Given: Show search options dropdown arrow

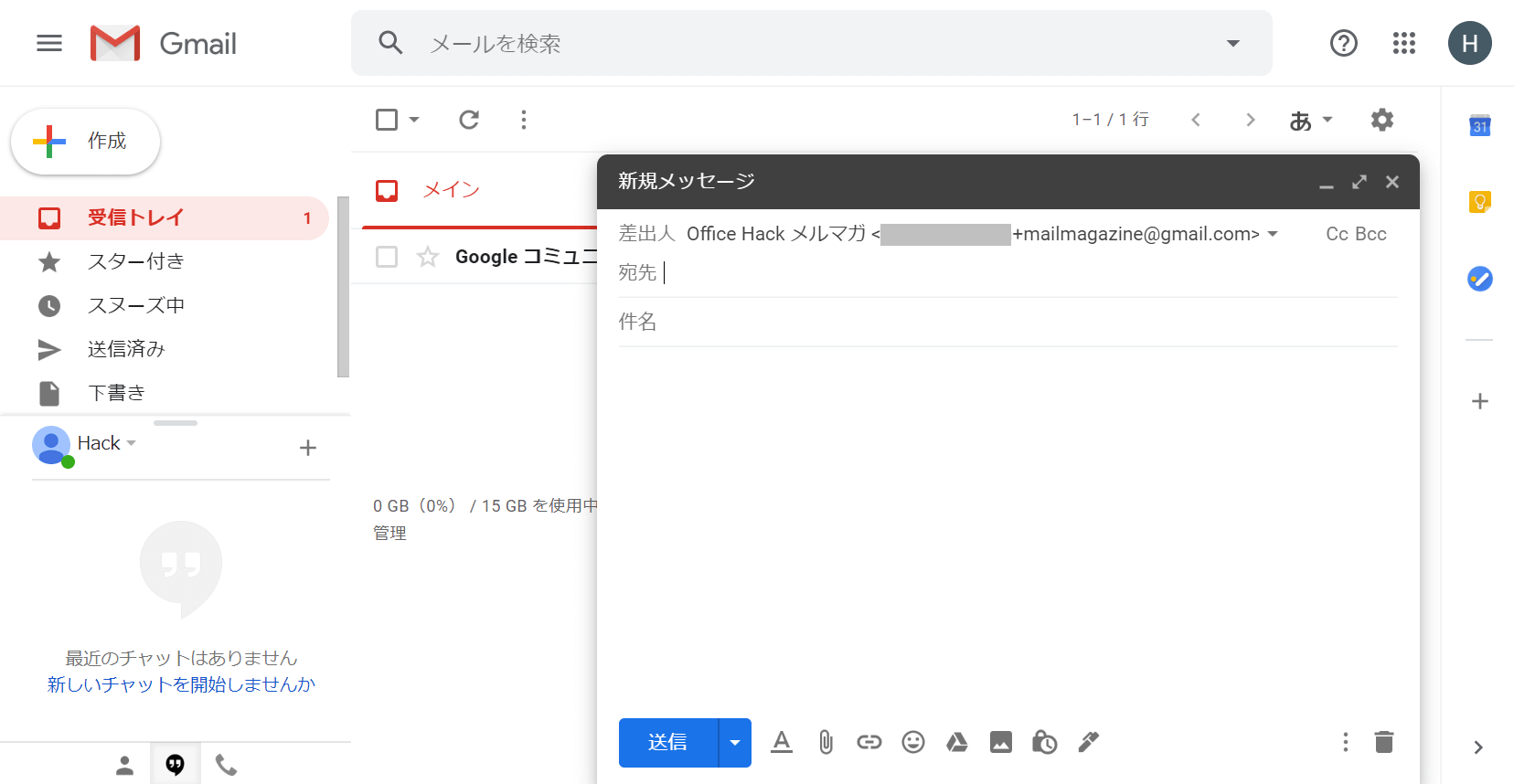Looking at the screenshot, I should pos(1233,43).
